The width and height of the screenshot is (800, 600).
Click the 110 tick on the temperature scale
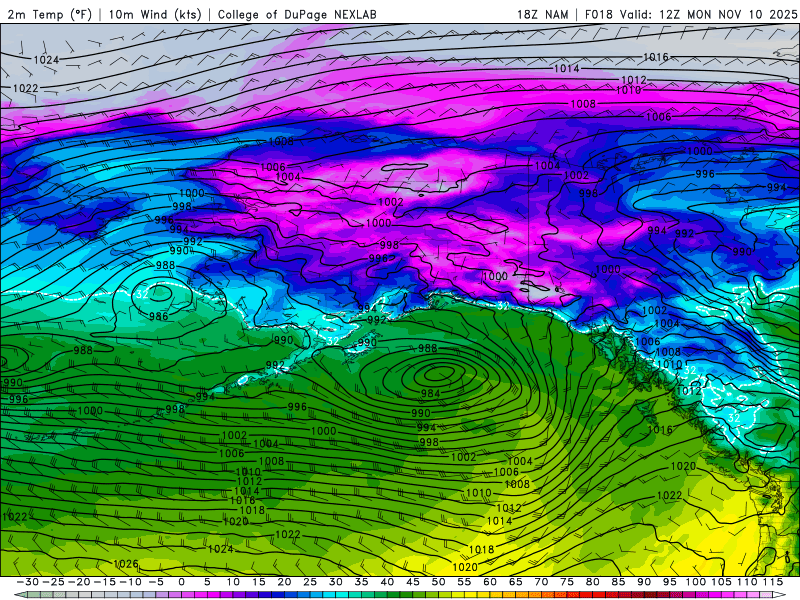(x=747, y=582)
